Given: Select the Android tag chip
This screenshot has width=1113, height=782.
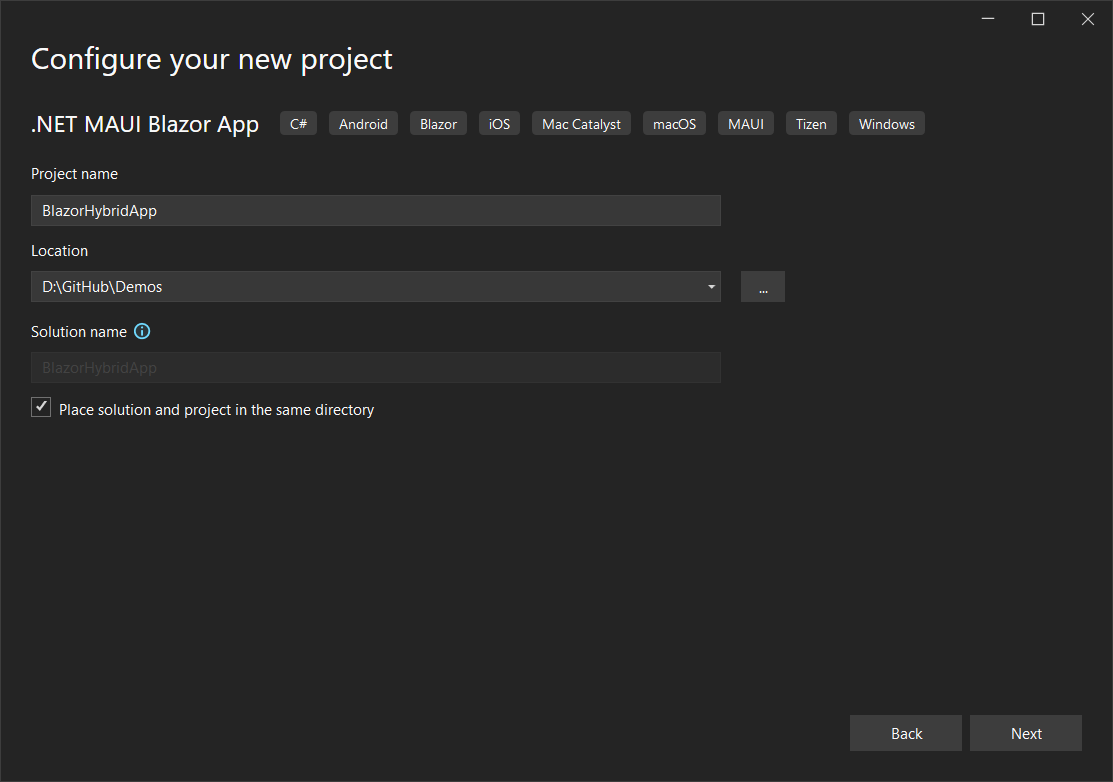Looking at the screenshot, I should (363, 123).
